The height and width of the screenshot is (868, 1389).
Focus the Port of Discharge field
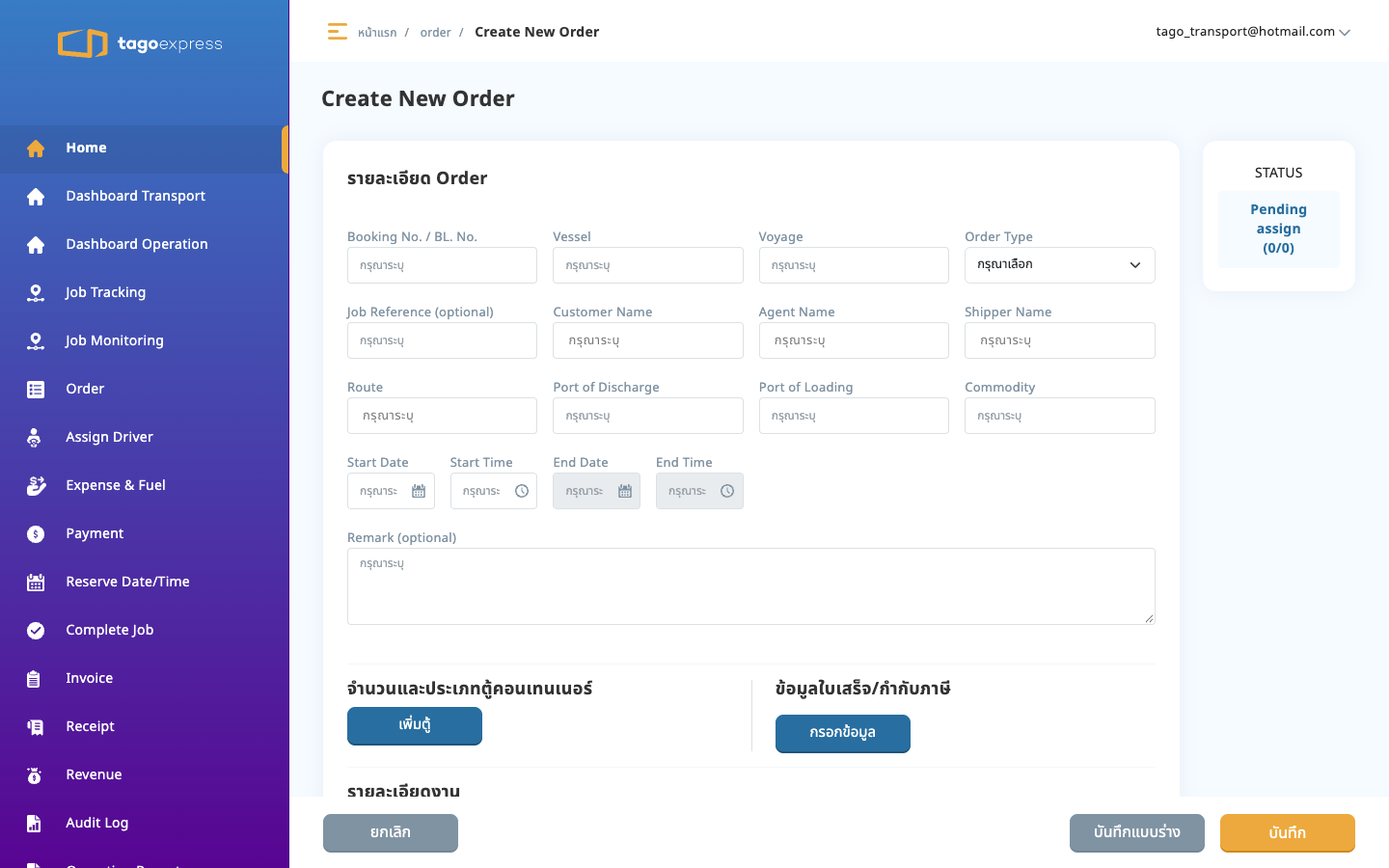(x=648, y=416)
